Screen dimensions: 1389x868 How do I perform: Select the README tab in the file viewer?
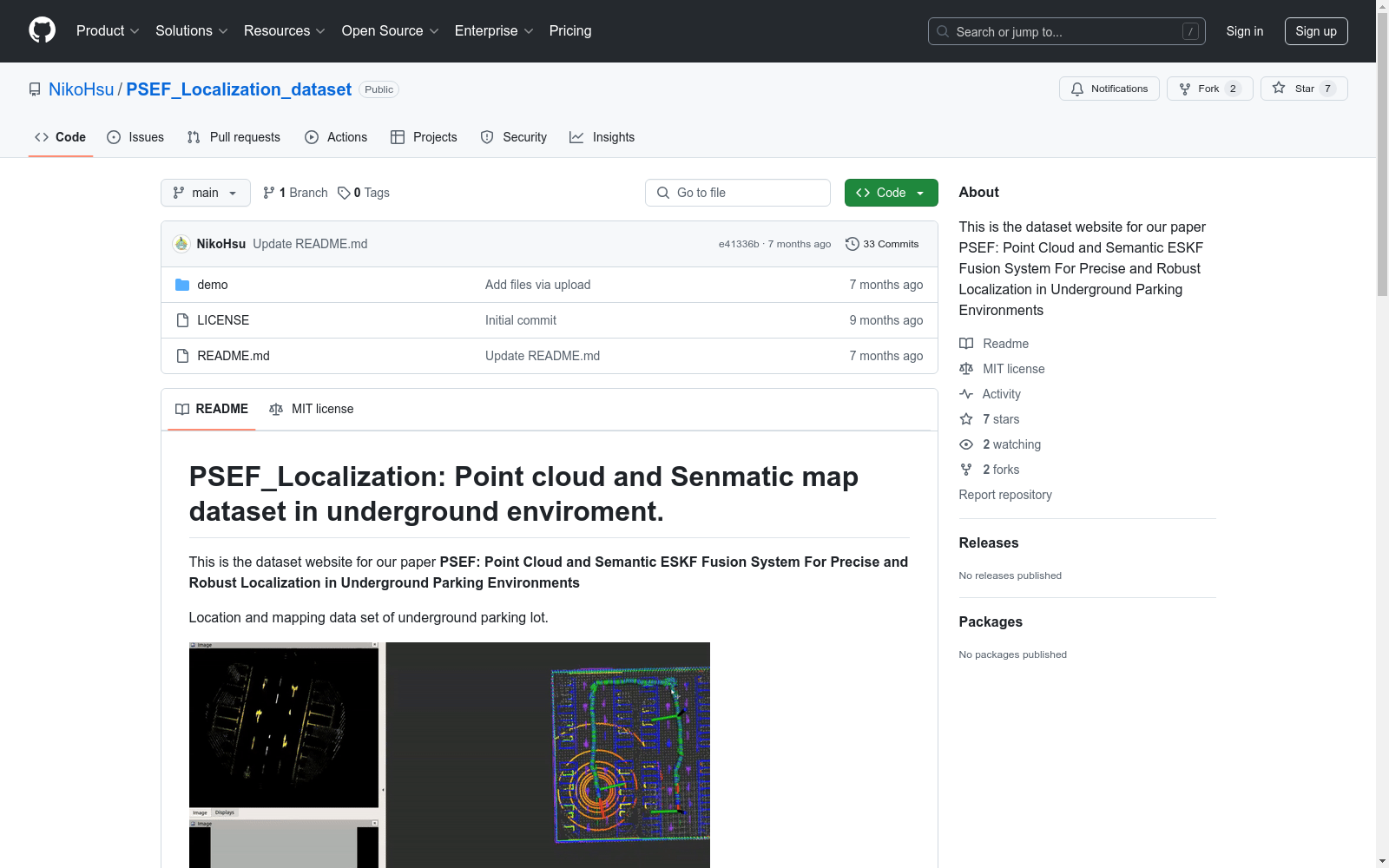coord(212,409)
